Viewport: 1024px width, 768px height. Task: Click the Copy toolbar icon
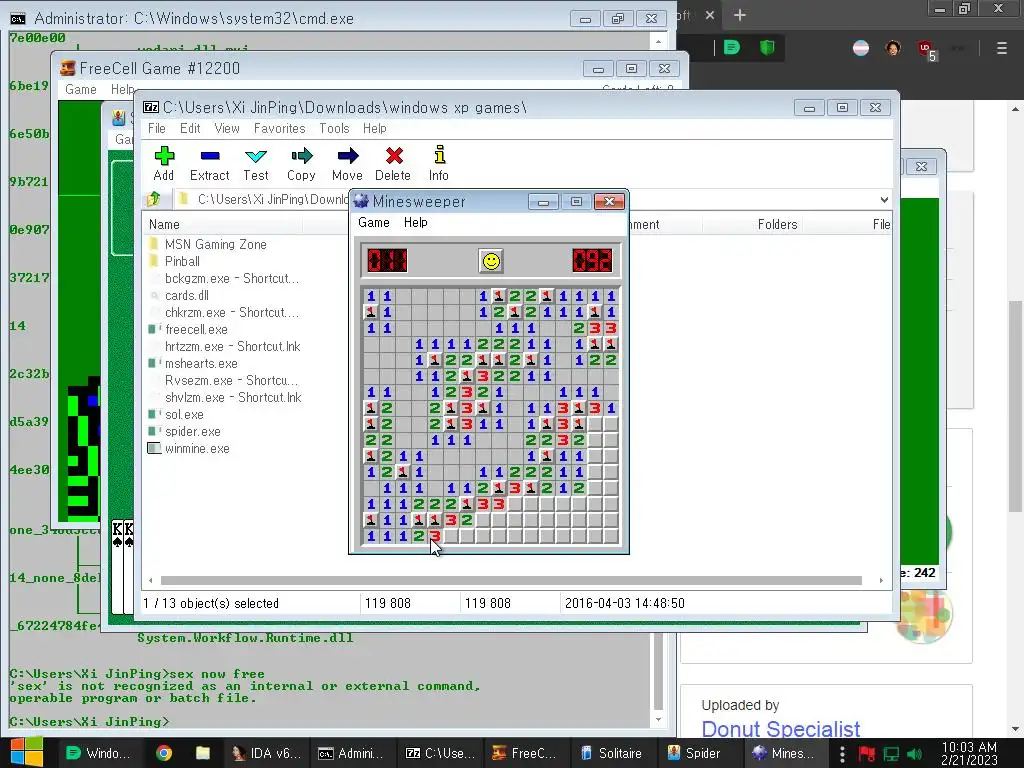click(x=301, y=163)
